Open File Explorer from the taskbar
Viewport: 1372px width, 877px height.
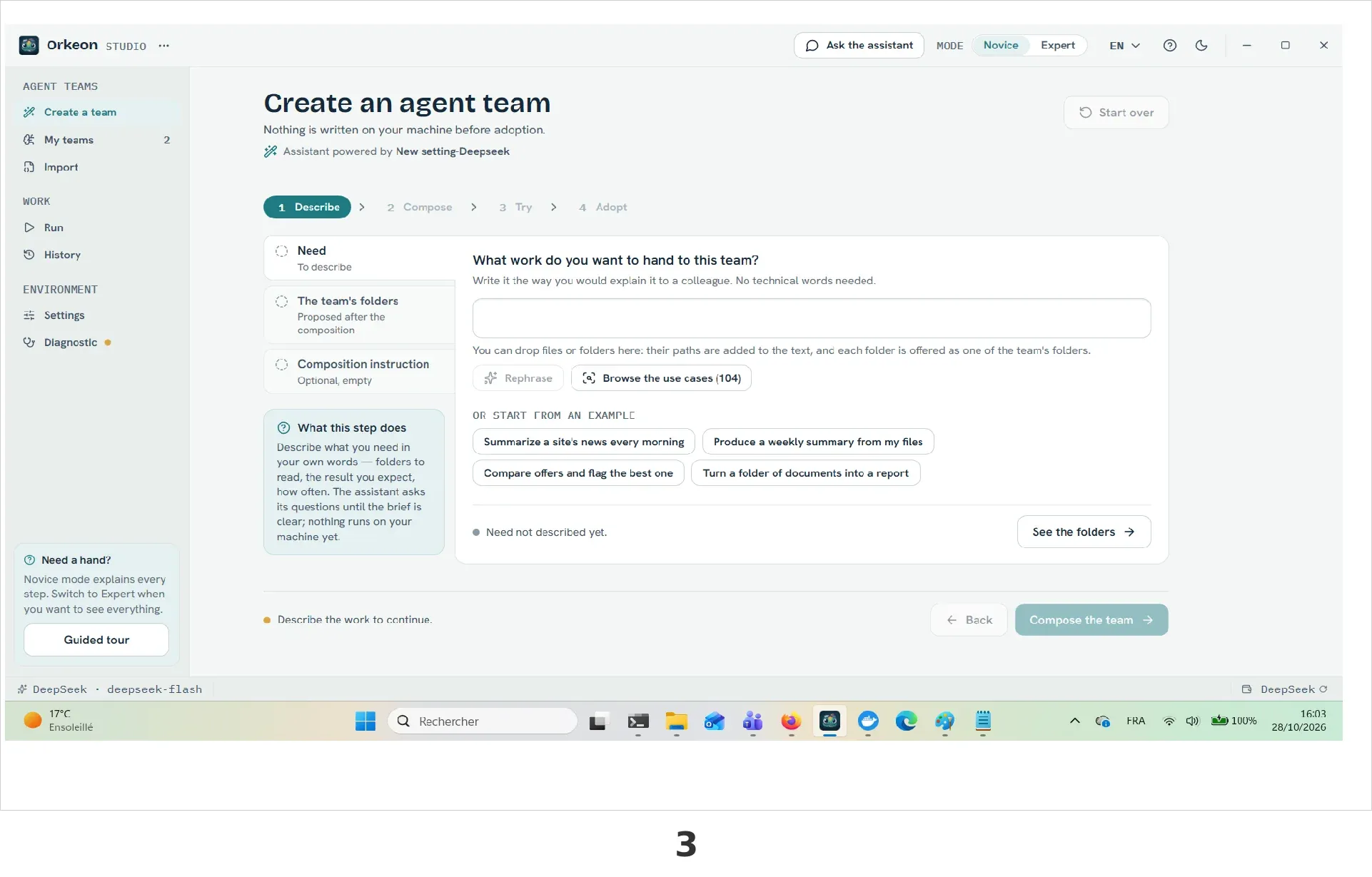(x=676, y=721)
